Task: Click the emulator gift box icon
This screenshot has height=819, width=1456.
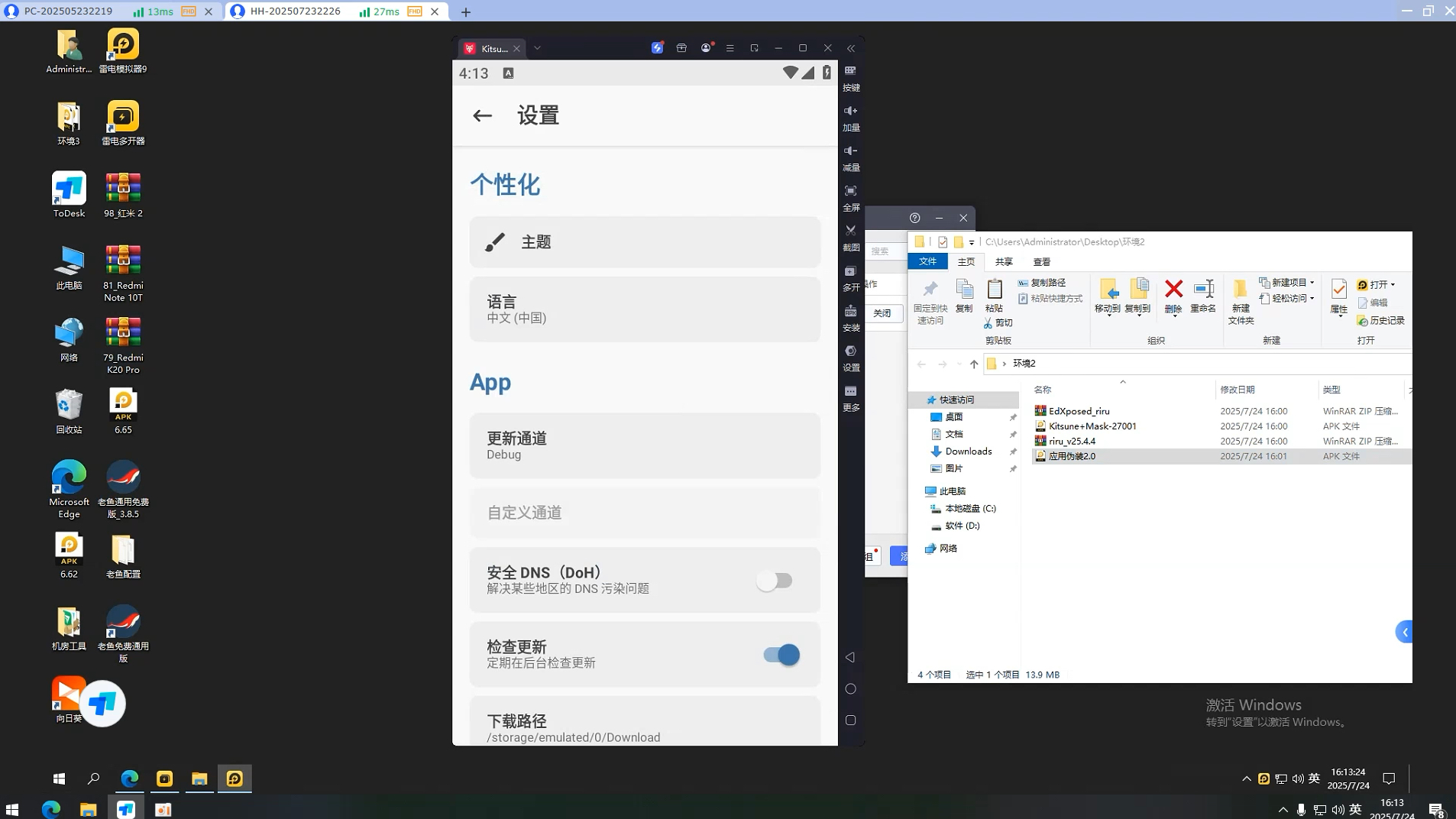Action: (681, 48)
